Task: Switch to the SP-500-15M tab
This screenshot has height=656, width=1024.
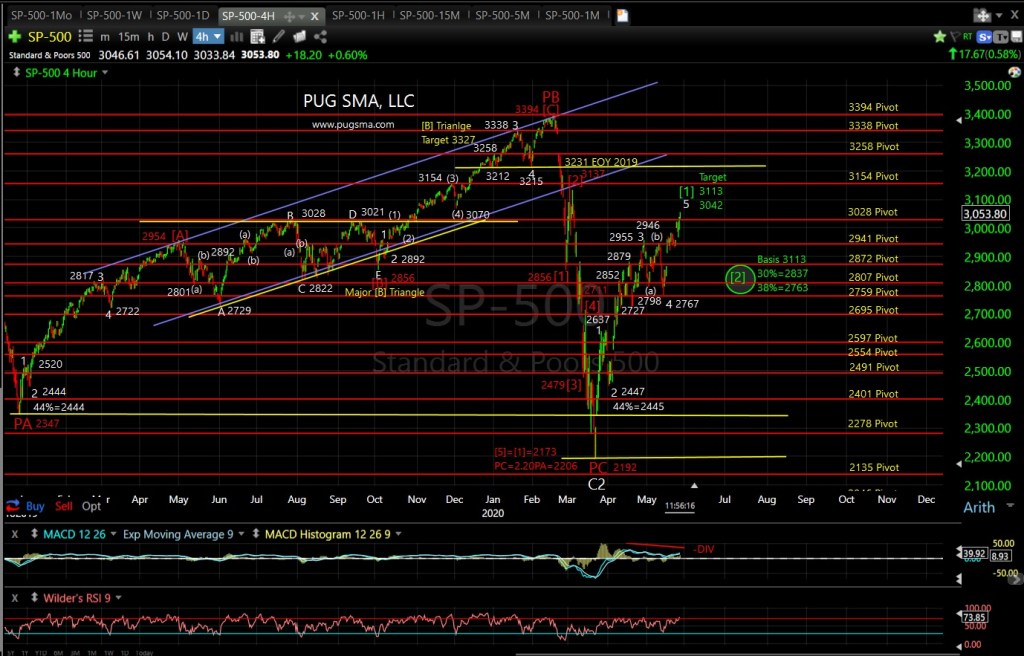Action: [x=429, y=15]
